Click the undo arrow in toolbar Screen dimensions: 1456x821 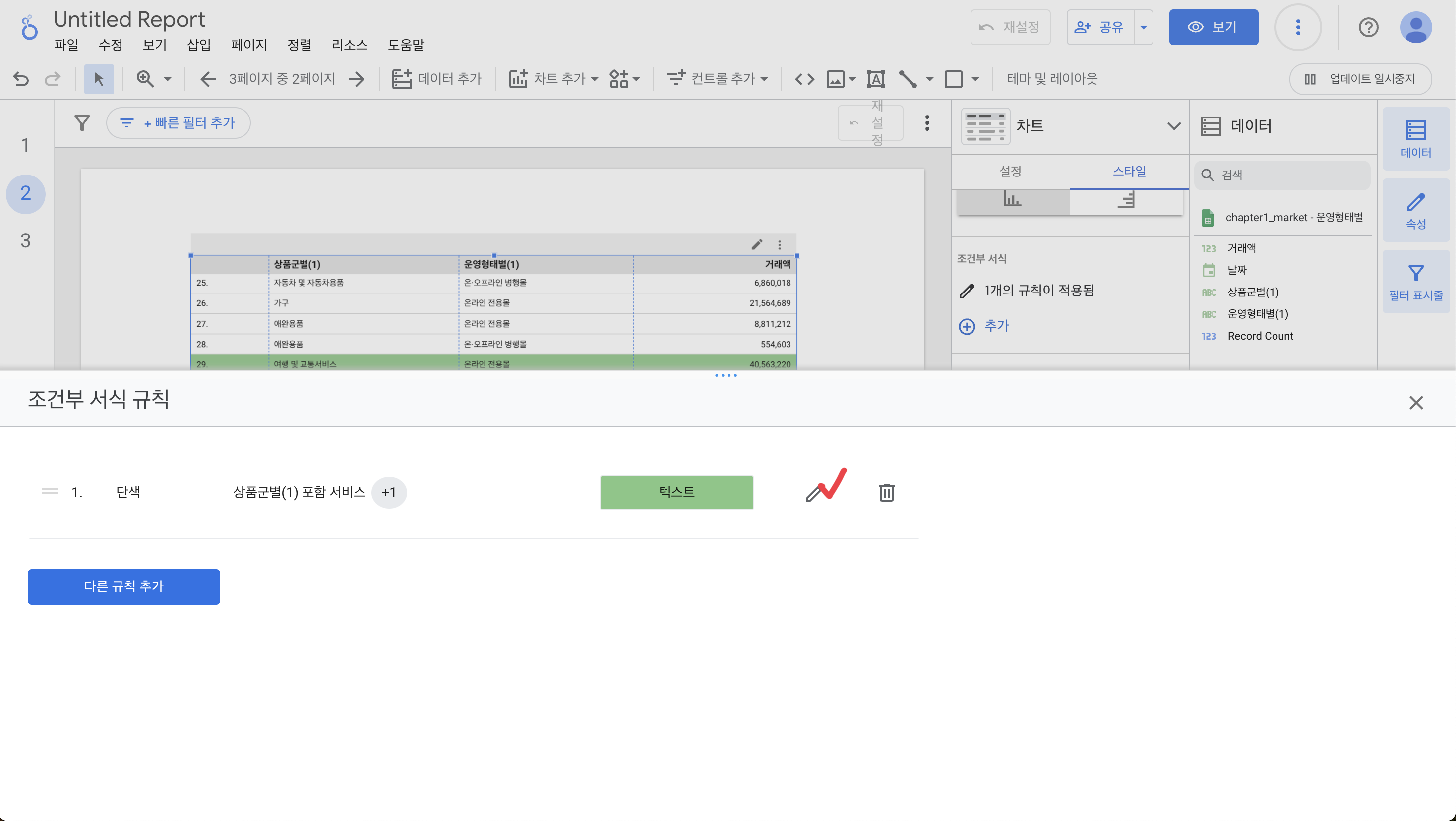[21, 79]
